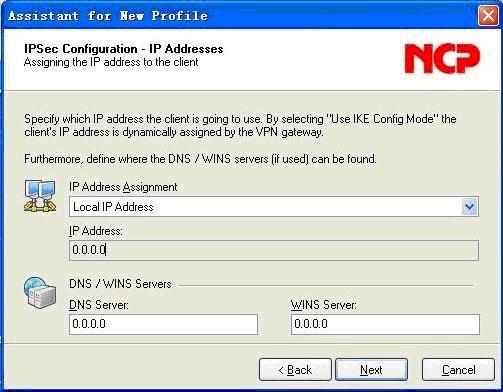
Task: Select the Local IP Address combo box
Action: tap(274, 207)
